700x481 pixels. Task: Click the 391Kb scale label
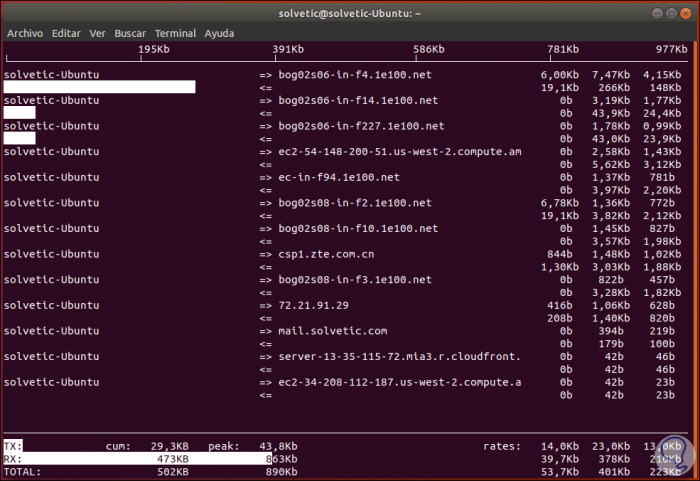(x=288, y=49)
